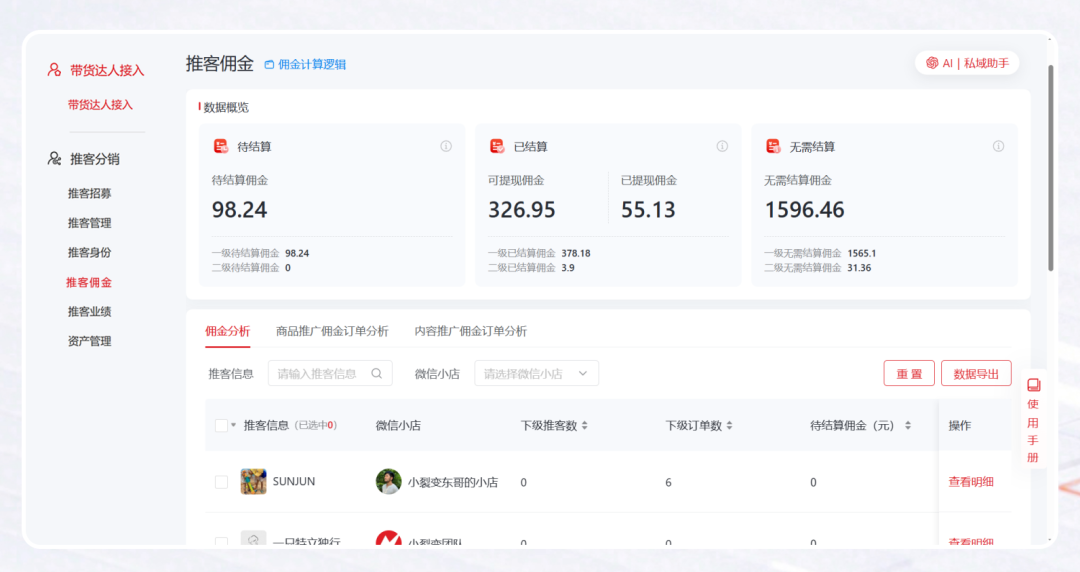Switch to 商品推广佣金订单分析 tab
This screenshot has width=1080, height=572.
tap(332, 331)
